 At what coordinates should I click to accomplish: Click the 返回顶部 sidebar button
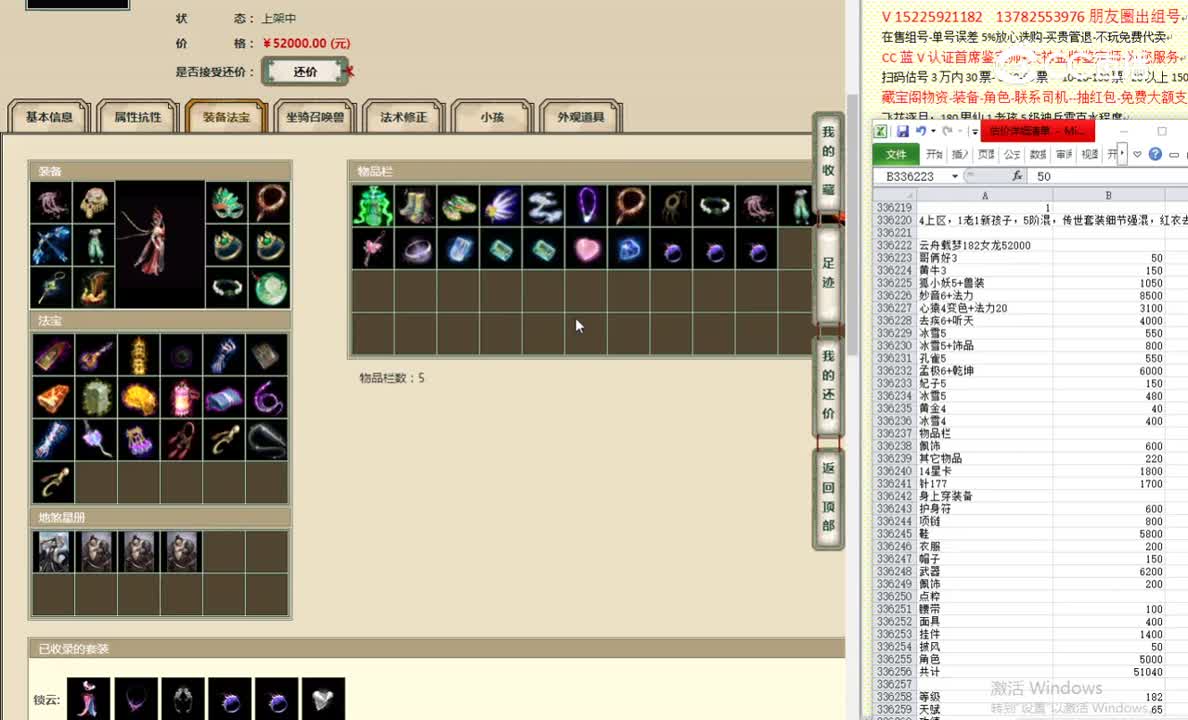click(x=827, y=499)
